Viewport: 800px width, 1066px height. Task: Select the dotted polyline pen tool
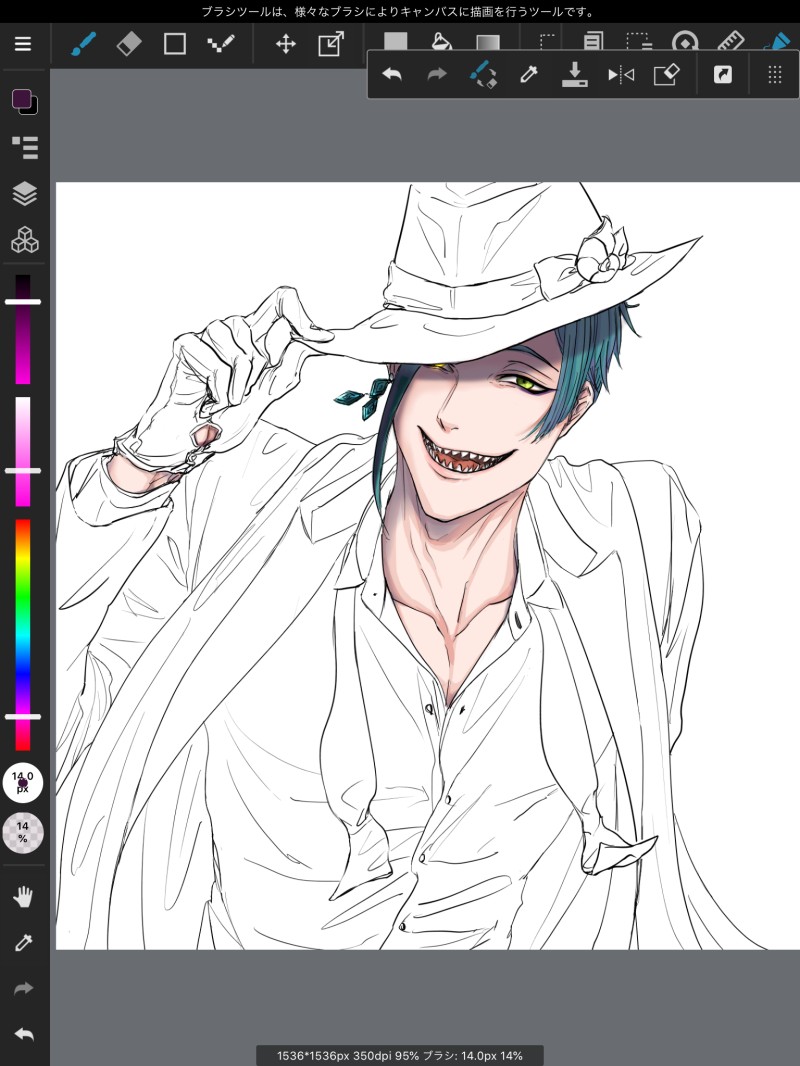(x=221, y=44)
